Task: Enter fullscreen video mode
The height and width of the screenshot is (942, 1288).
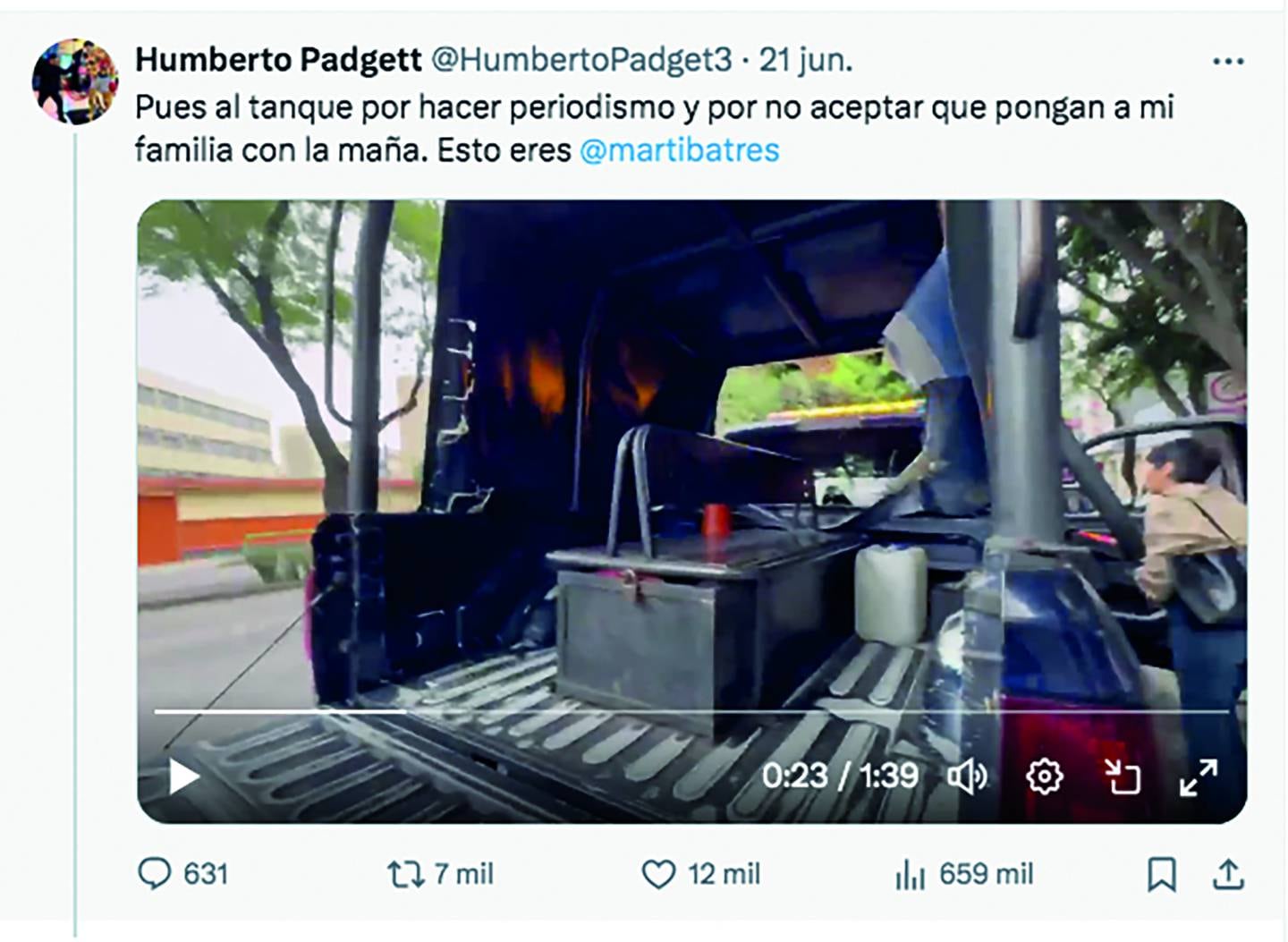Action: 1198,777
